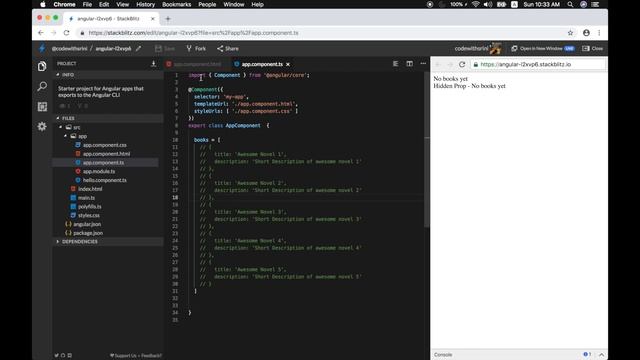Open the Project files sidebar icon

[x=42, y=66]
